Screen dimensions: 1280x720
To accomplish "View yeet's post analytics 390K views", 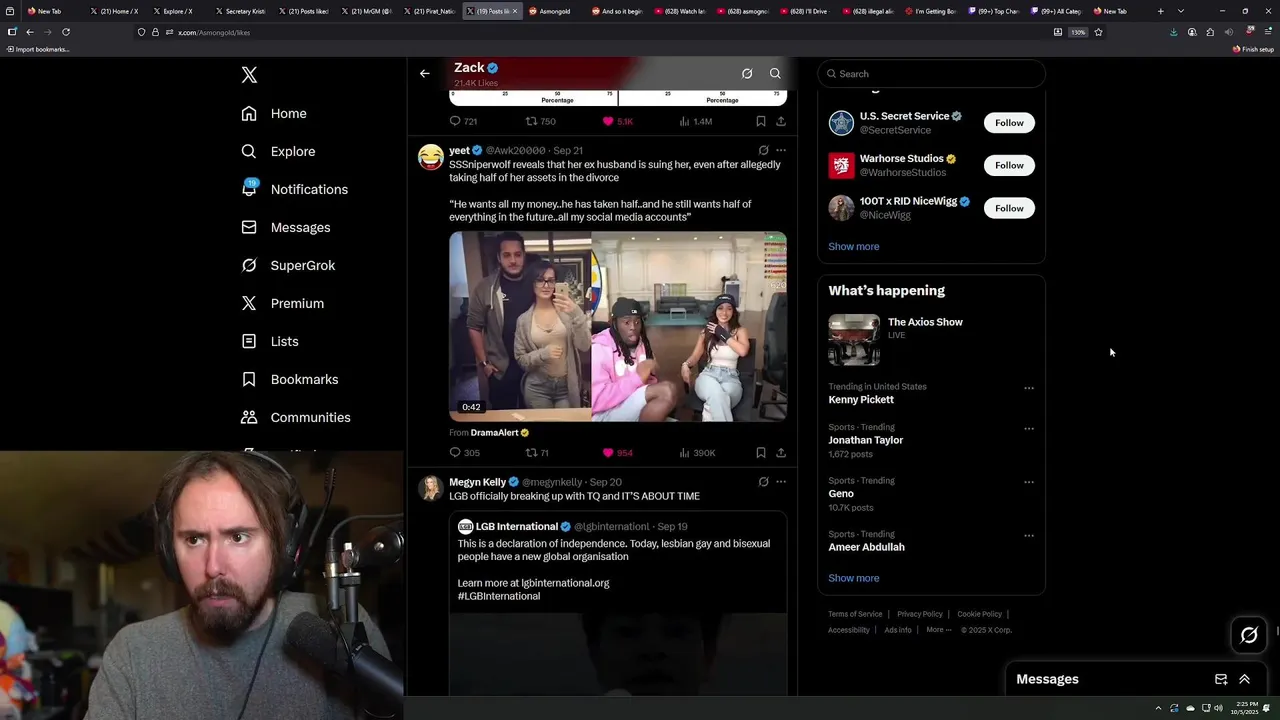I will tap(697, 453).
